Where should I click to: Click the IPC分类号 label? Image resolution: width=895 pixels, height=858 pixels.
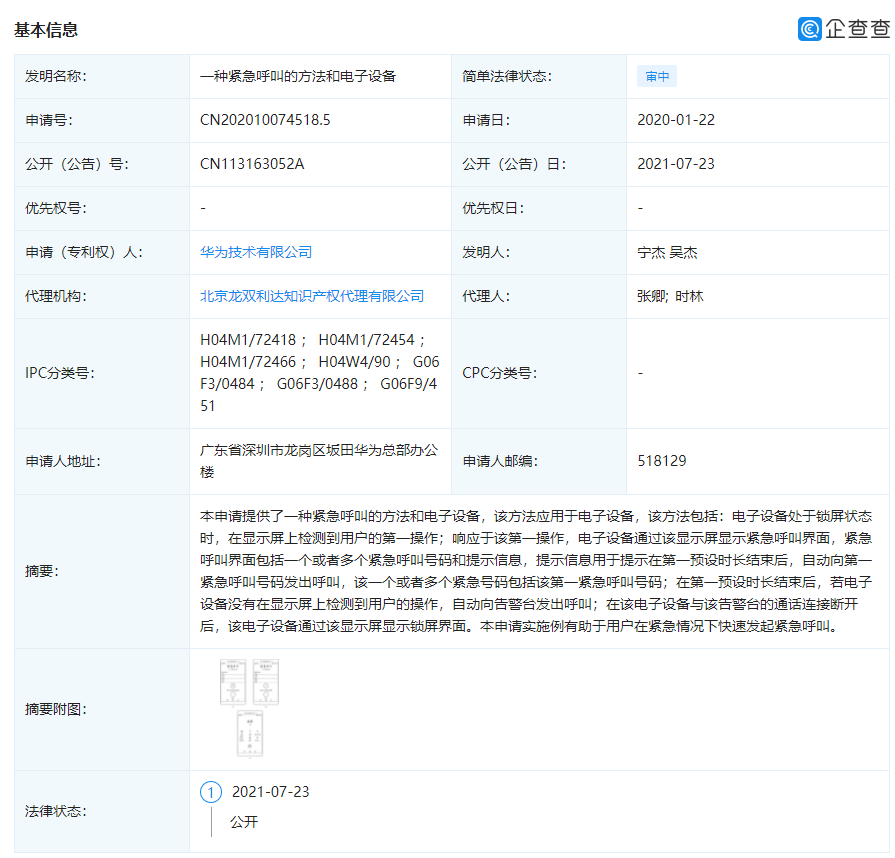tap(59, 373)
